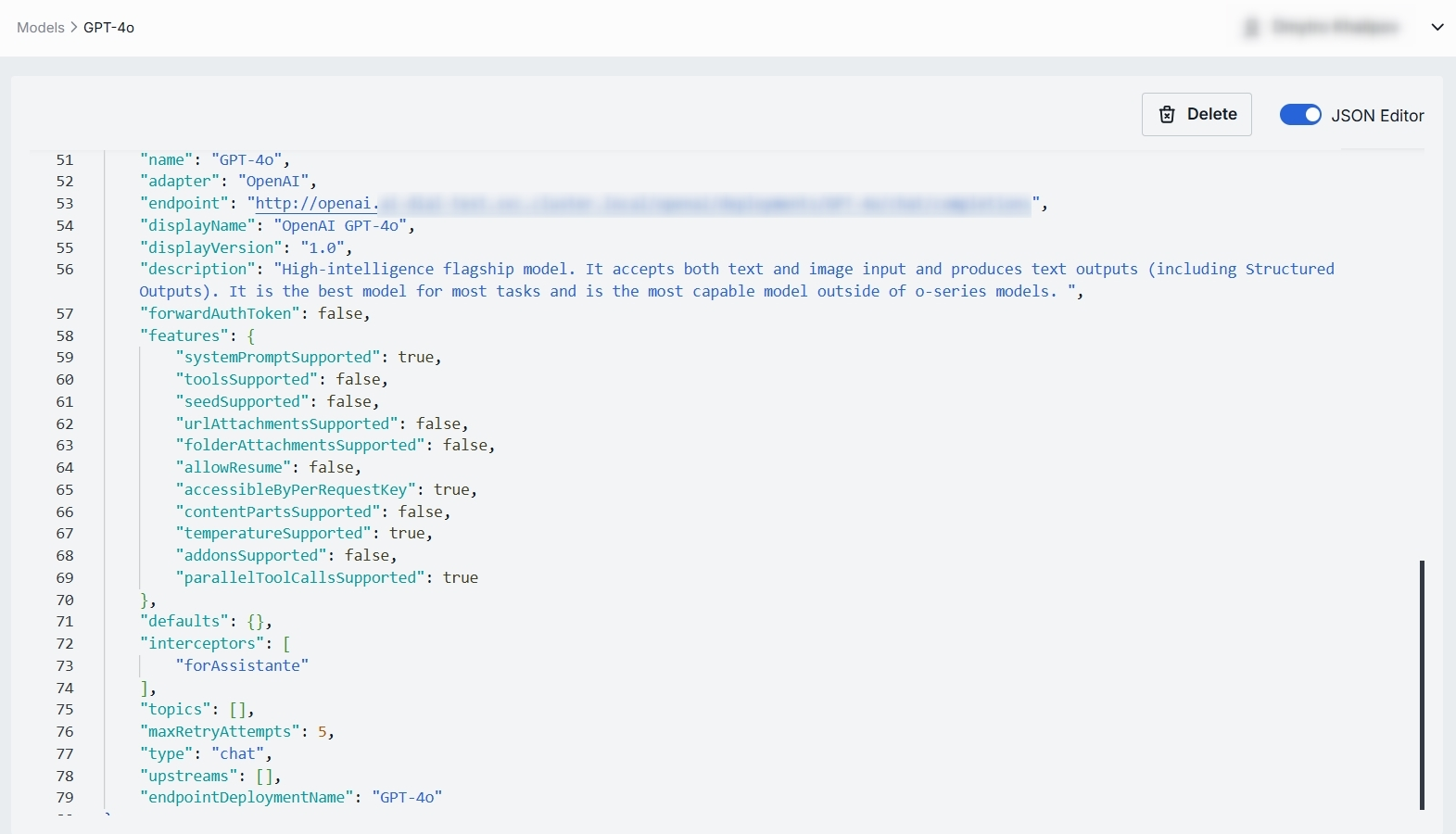Click the JSON Editor label text
Image resolution: width=1456 pixels, height=834 pixels.
(1378, 116)
